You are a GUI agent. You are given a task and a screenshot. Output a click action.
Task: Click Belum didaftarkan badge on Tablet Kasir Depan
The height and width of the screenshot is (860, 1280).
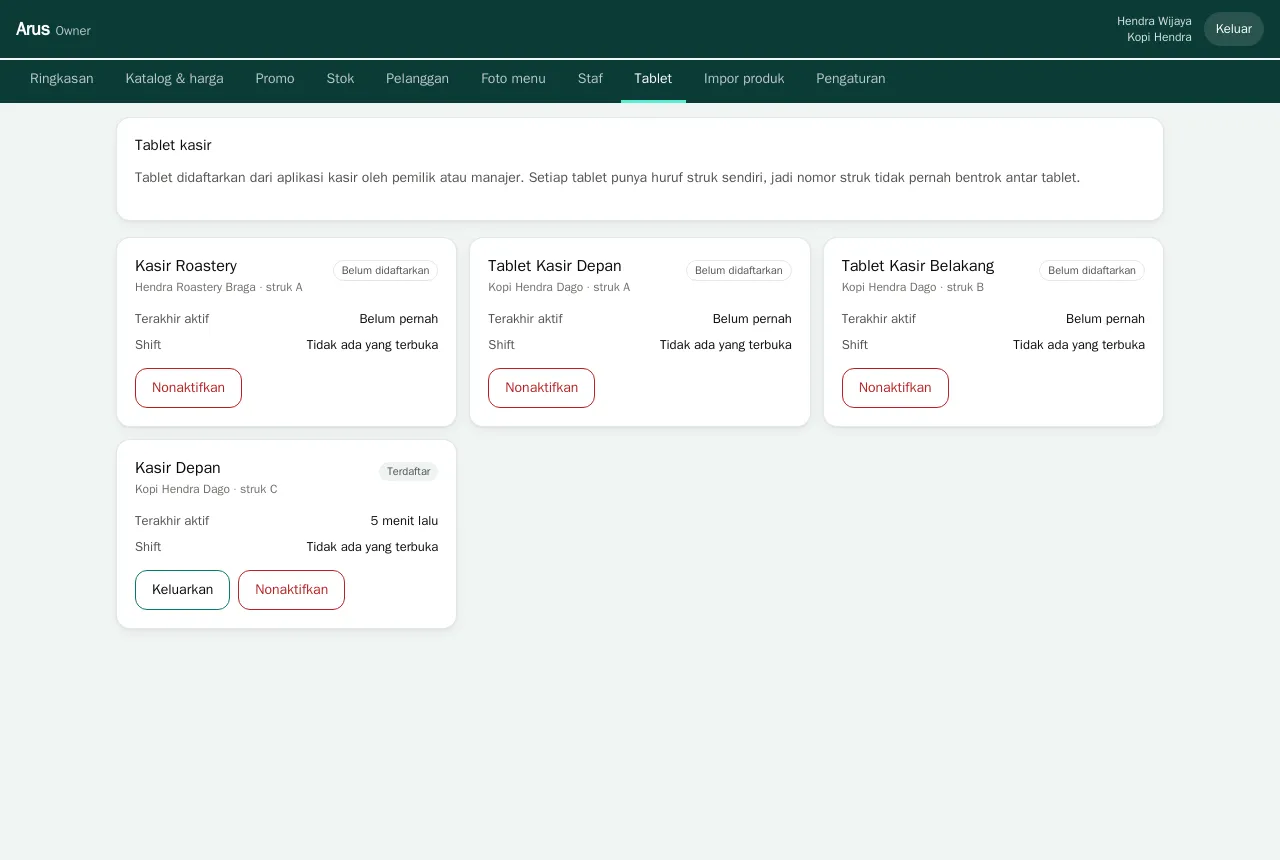click(x=739, y=270)
